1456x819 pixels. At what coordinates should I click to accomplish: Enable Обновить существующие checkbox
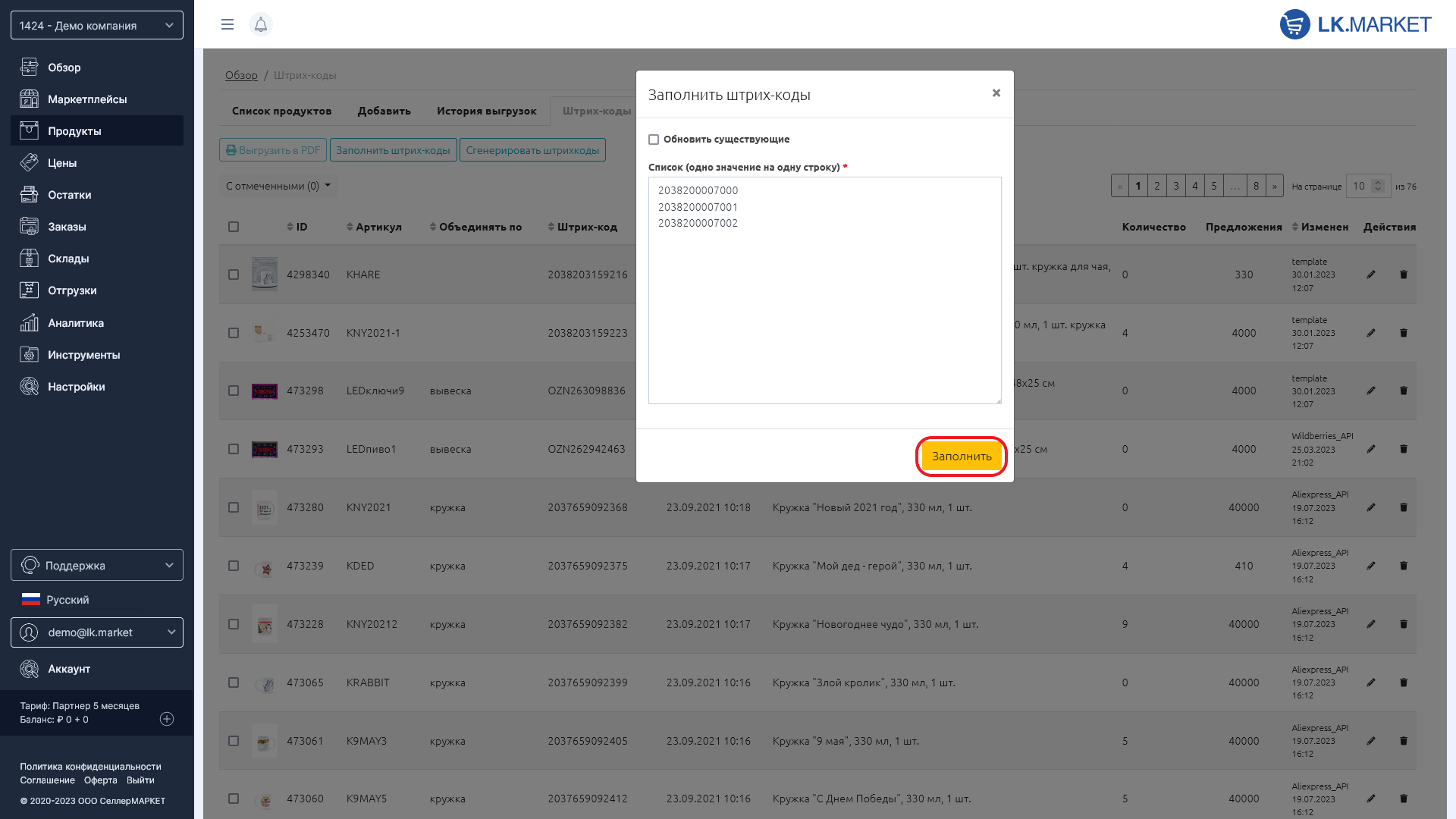(654, 140)
